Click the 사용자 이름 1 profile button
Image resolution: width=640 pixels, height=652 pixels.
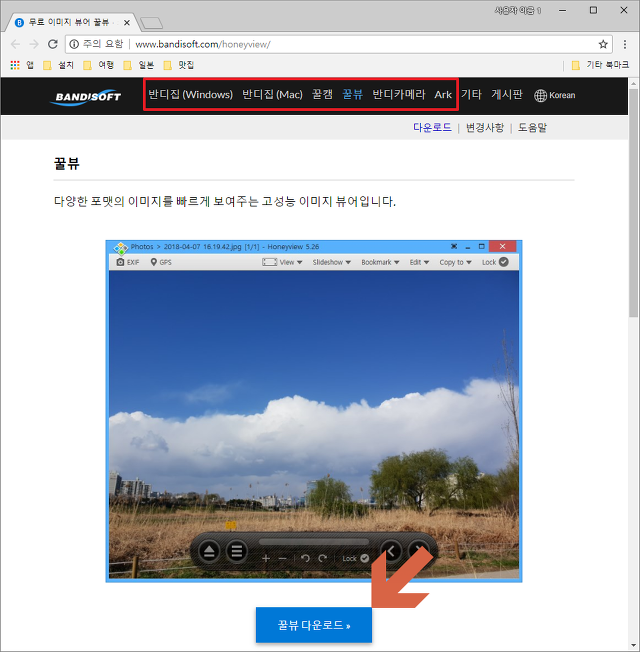pyautogui.click(x=518, y=11)
